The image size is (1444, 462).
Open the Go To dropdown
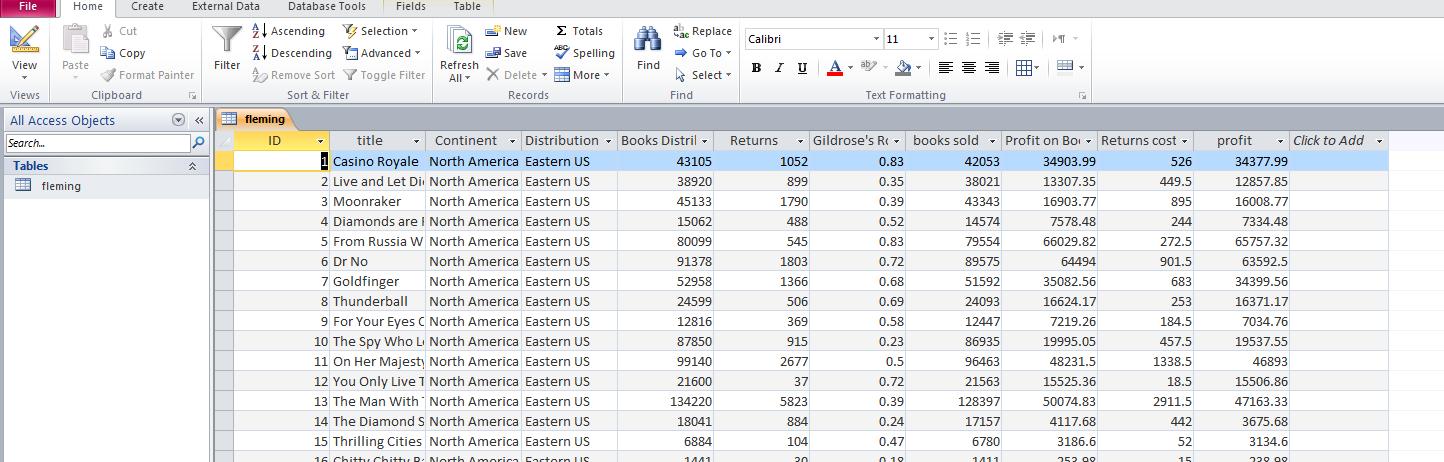[x=703, y=53]
